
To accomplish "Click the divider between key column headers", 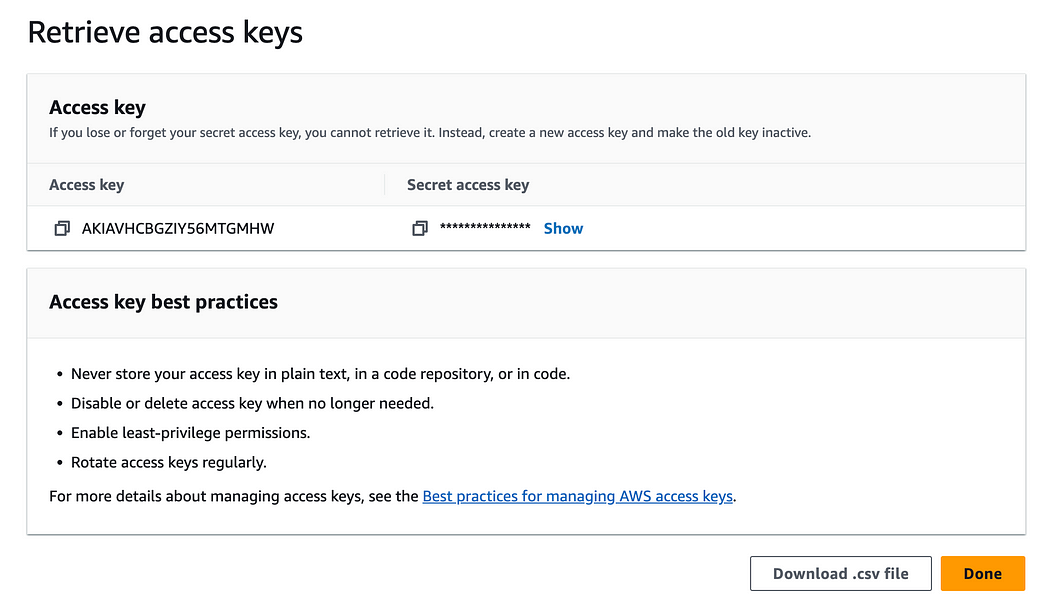I will pos(384,185).
